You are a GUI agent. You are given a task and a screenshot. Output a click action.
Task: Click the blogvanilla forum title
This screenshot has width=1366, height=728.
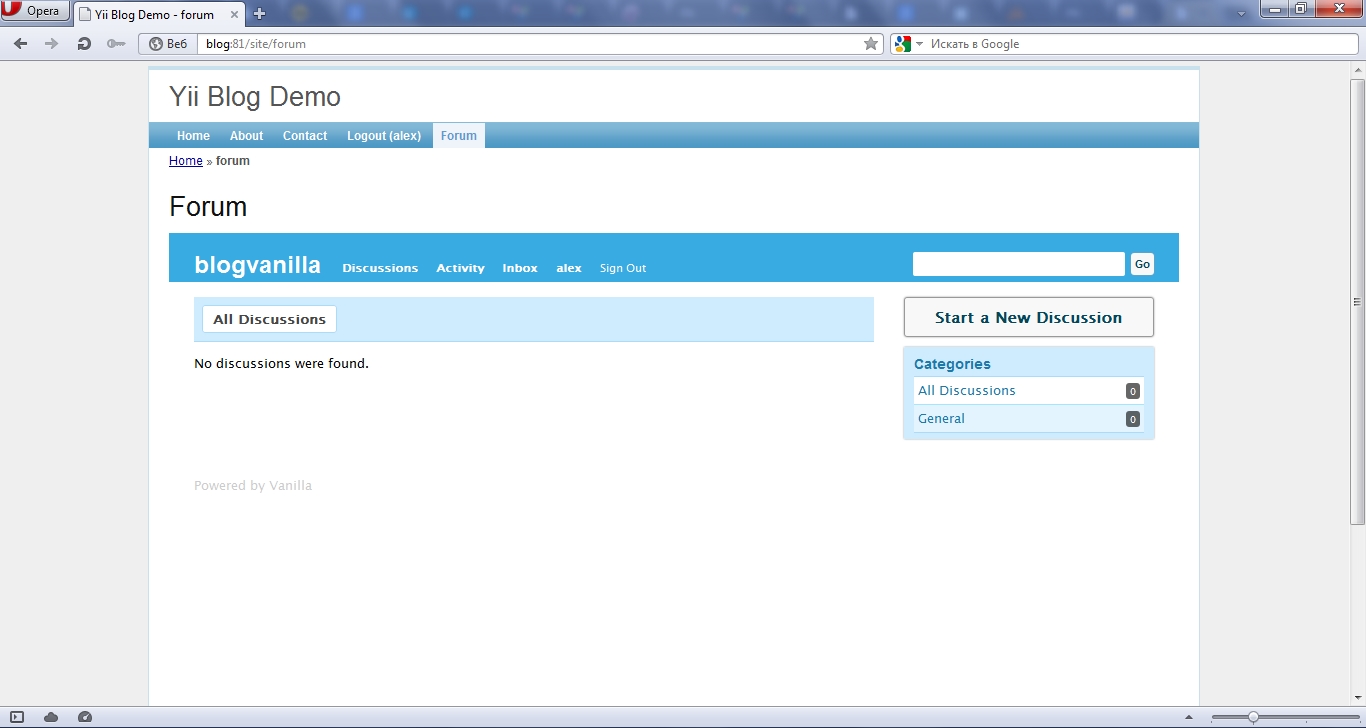(258, 265)
